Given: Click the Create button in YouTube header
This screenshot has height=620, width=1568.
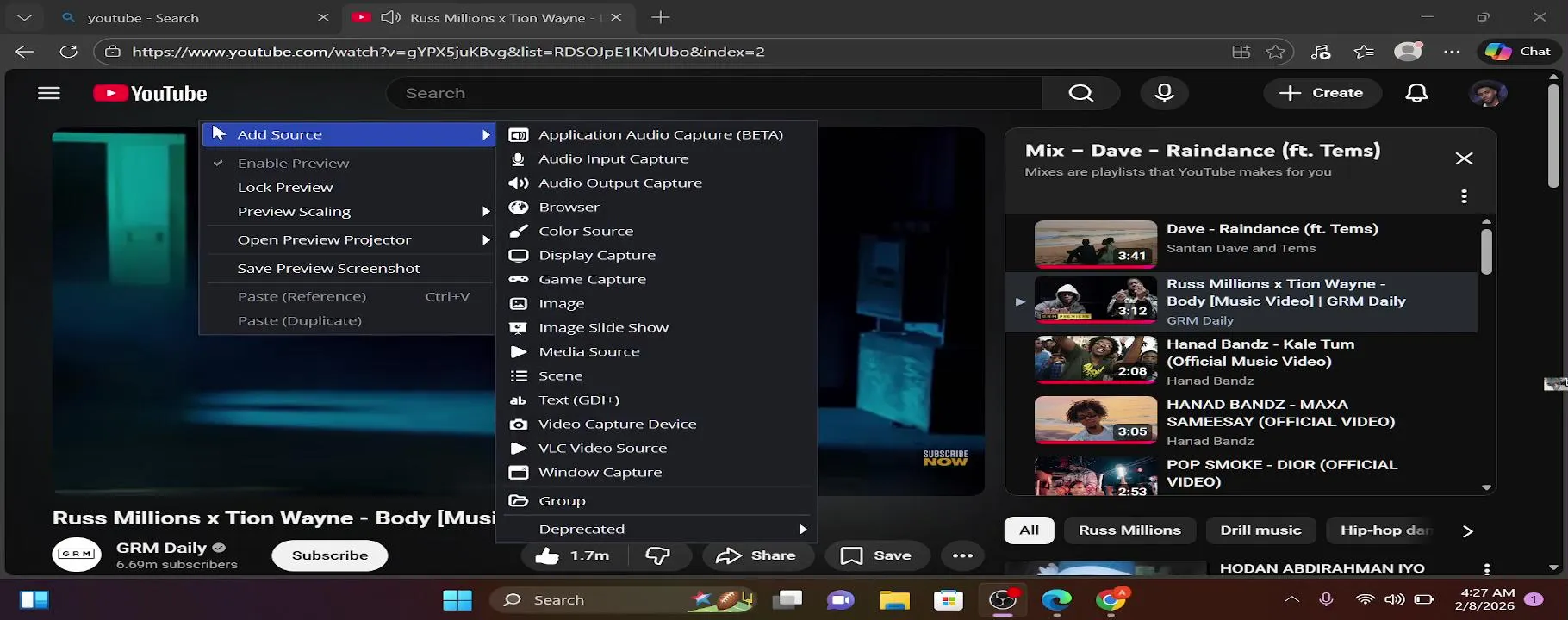Looking at the screenshot, I should coord(1322,93).
